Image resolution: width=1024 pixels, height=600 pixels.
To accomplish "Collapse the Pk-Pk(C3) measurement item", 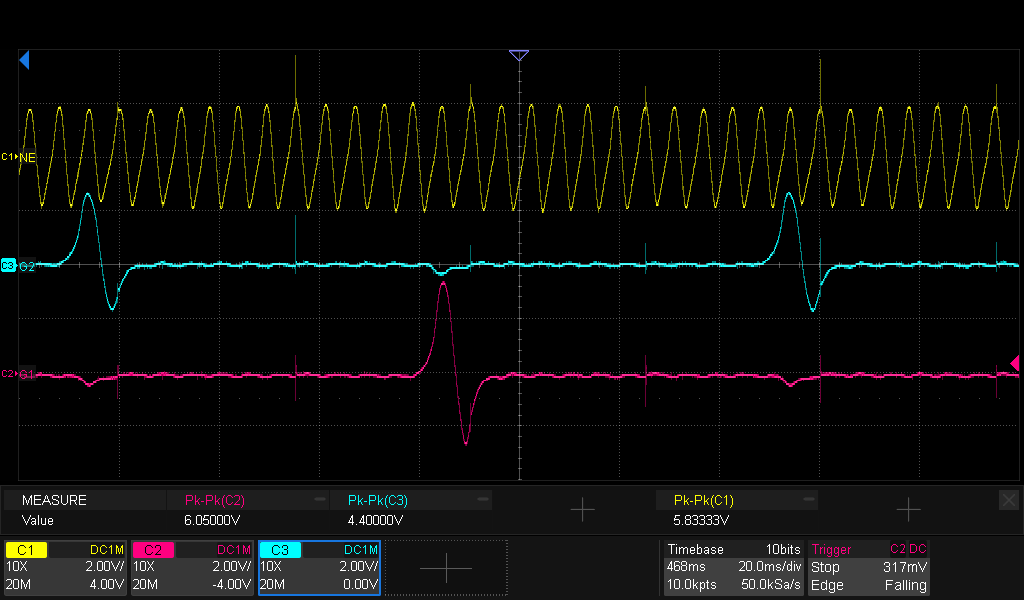I will [483, 499].
